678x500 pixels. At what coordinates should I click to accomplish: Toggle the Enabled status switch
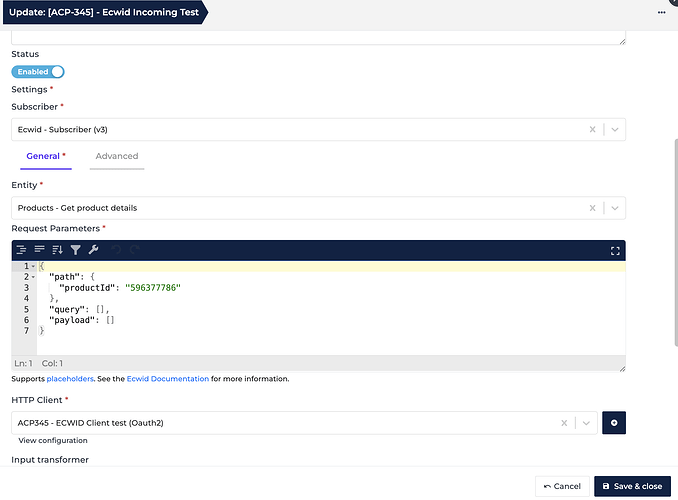(x=38, y=72)
